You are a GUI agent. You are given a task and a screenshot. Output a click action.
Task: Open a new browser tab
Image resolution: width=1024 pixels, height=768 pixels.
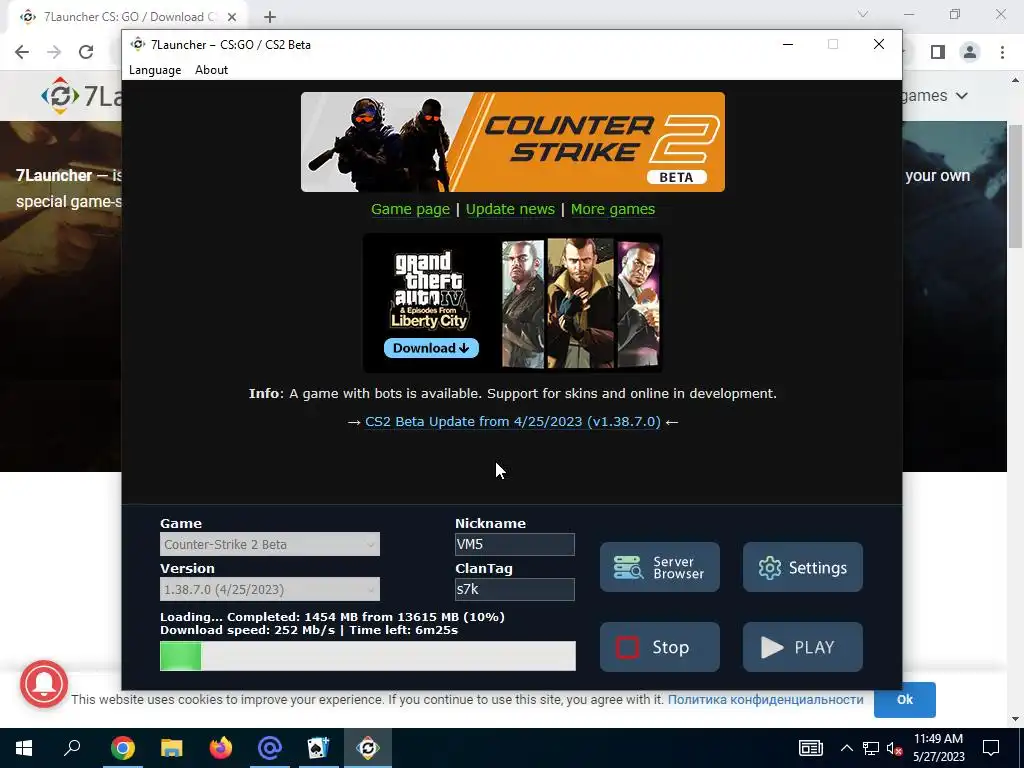pos(270,17)
